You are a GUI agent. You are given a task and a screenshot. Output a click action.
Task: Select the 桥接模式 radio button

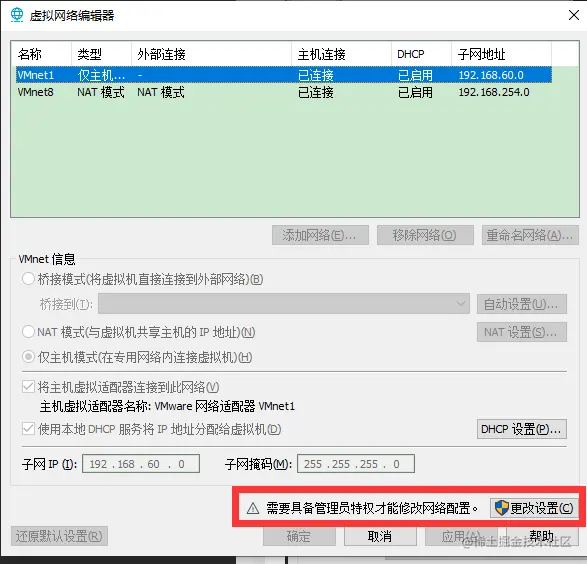pos(28,279)
